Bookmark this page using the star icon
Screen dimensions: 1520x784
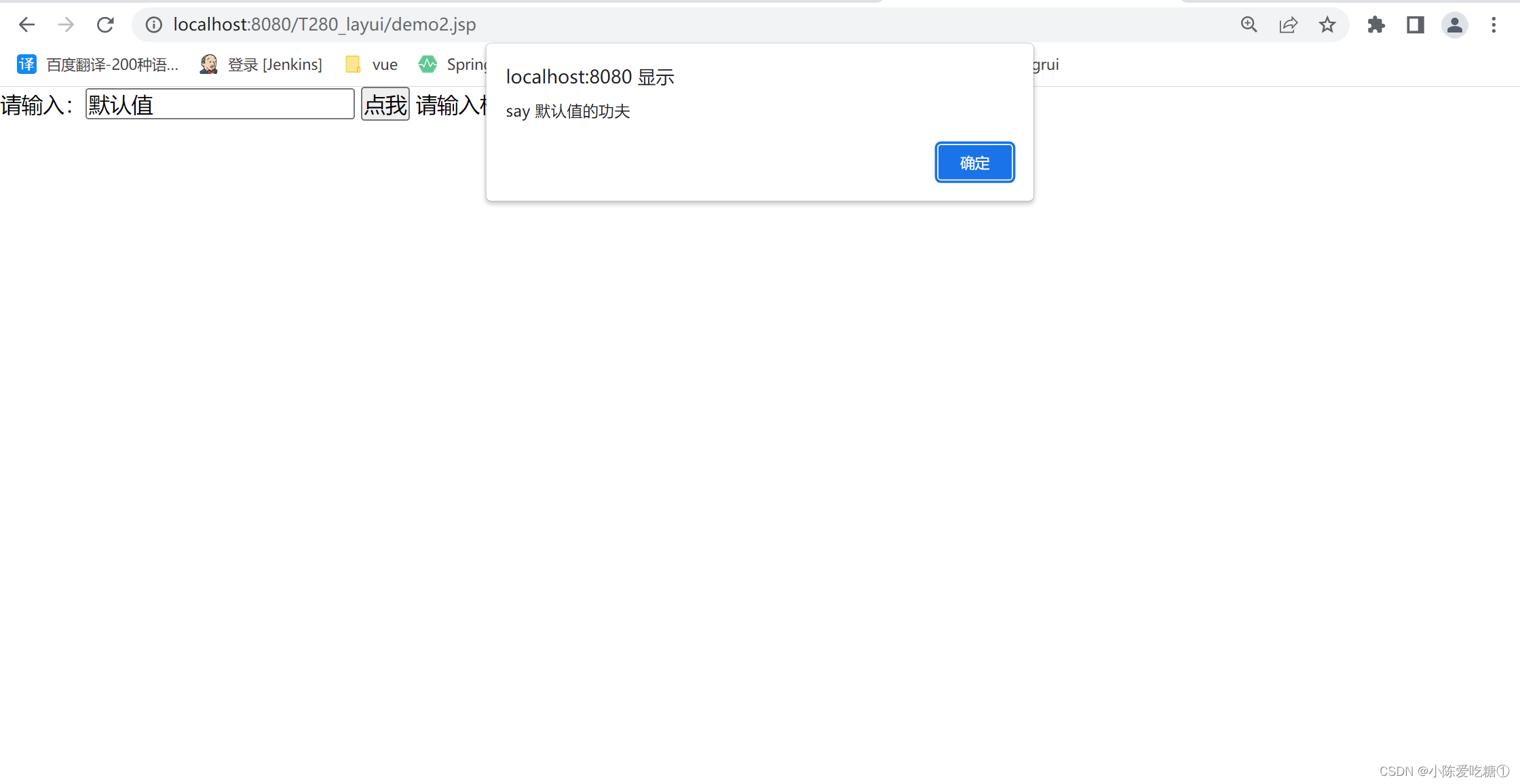[x=1327, y=24]
